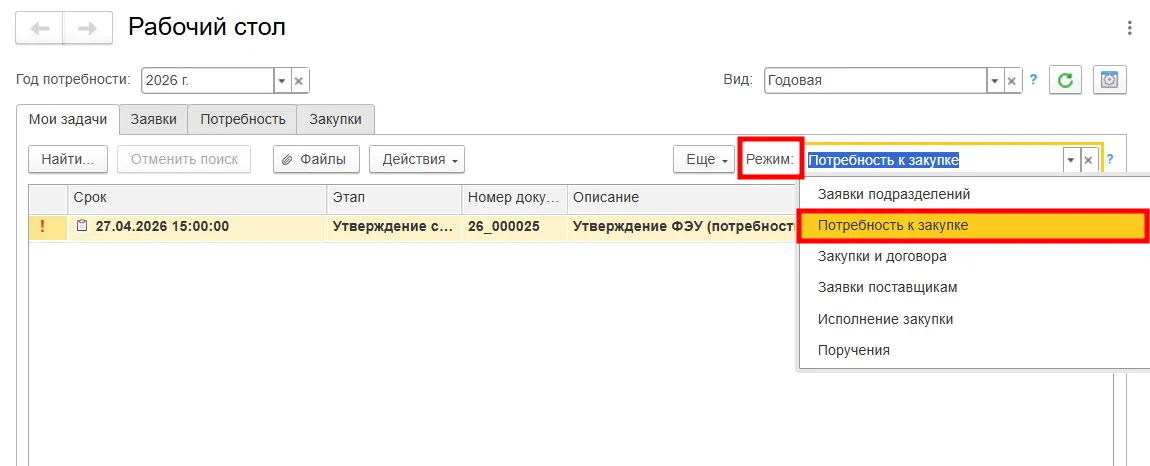Sort by the Номер доку... column header
The image size is (1150, 466).
point(515,198)
